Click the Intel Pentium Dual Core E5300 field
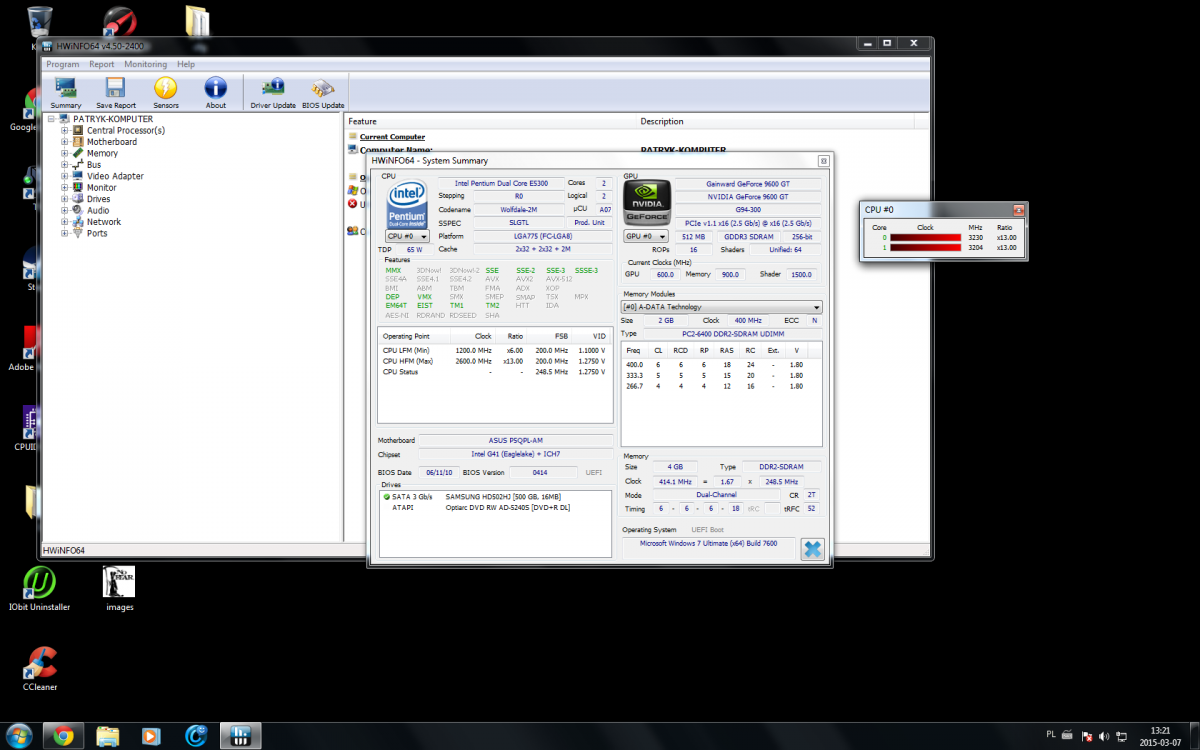 tap(500, 184)
